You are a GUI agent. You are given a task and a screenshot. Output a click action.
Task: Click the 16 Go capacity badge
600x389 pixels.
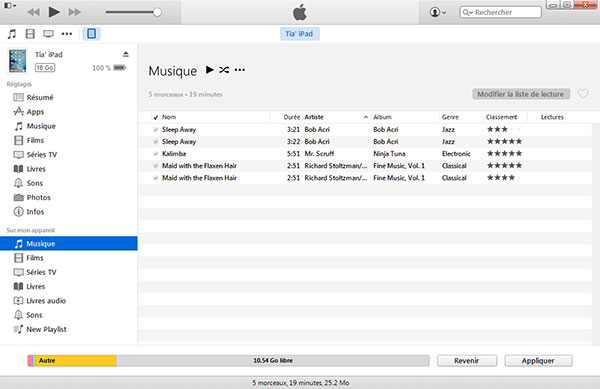click(x=45, y=68)
